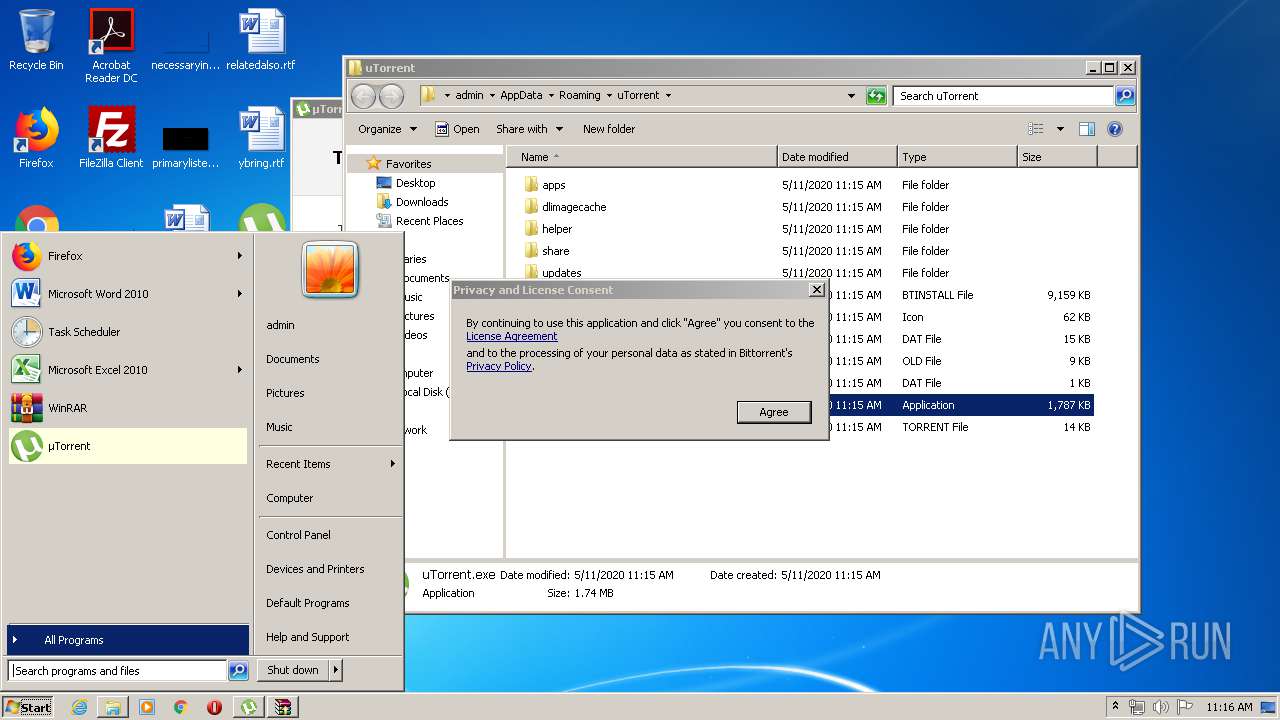Open Music from Start menu right pane
Screen dimensions: 1280x720
pos(279,427)
